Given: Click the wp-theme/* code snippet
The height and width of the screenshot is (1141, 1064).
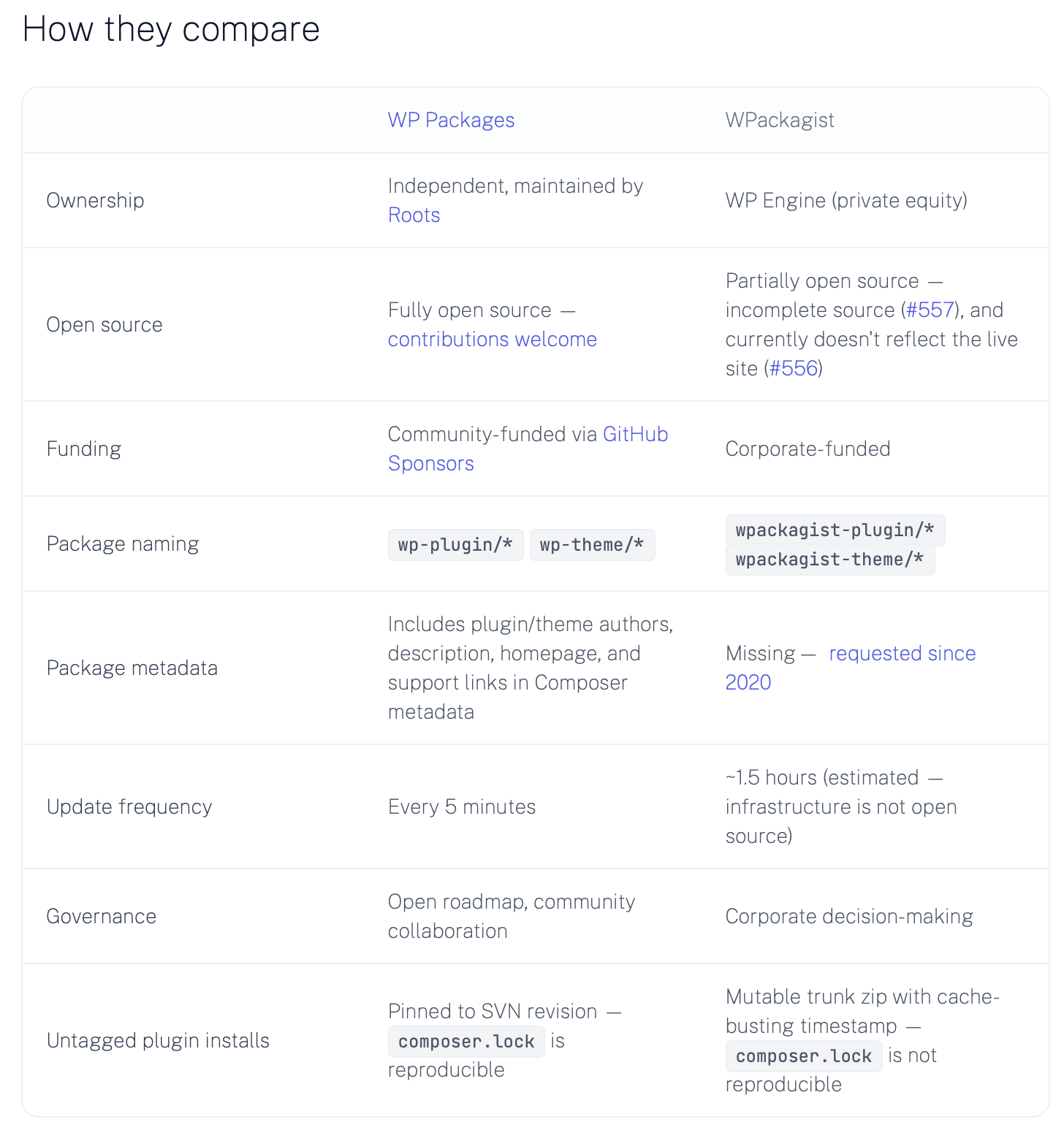Looking at the screenshot, I should 592,545.
